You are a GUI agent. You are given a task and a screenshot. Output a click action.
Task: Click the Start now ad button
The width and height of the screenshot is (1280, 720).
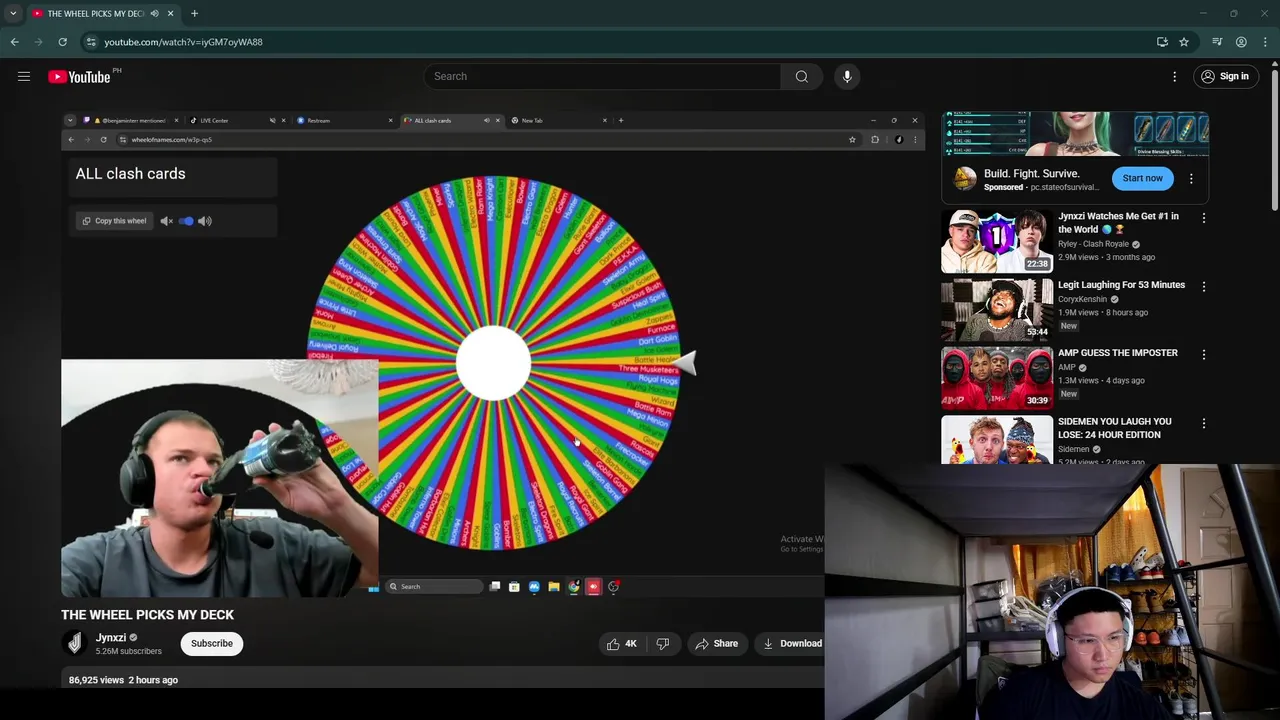pyautogui.click(x=1142, y=178)
